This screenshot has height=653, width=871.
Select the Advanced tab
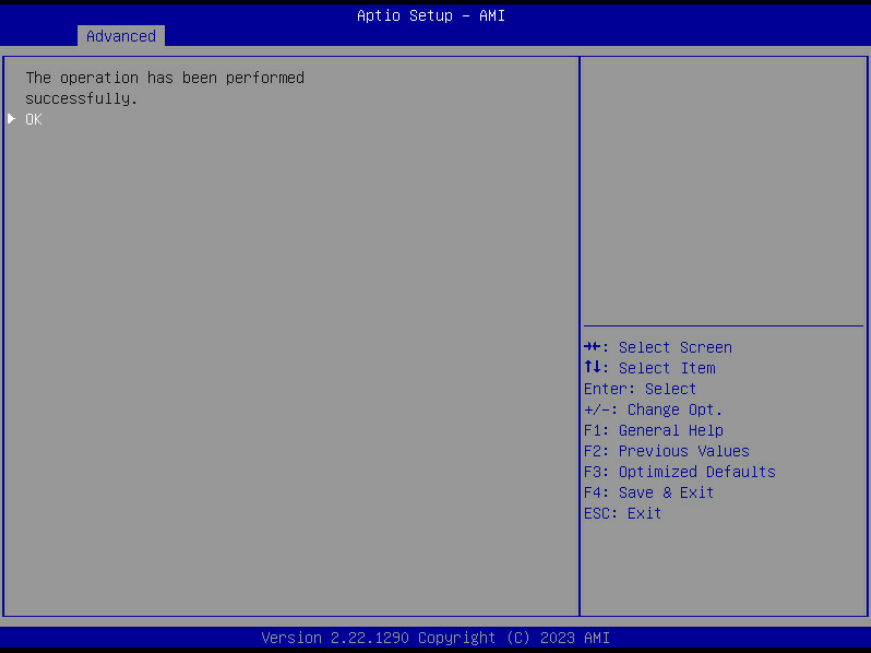(x=121, y=36)
